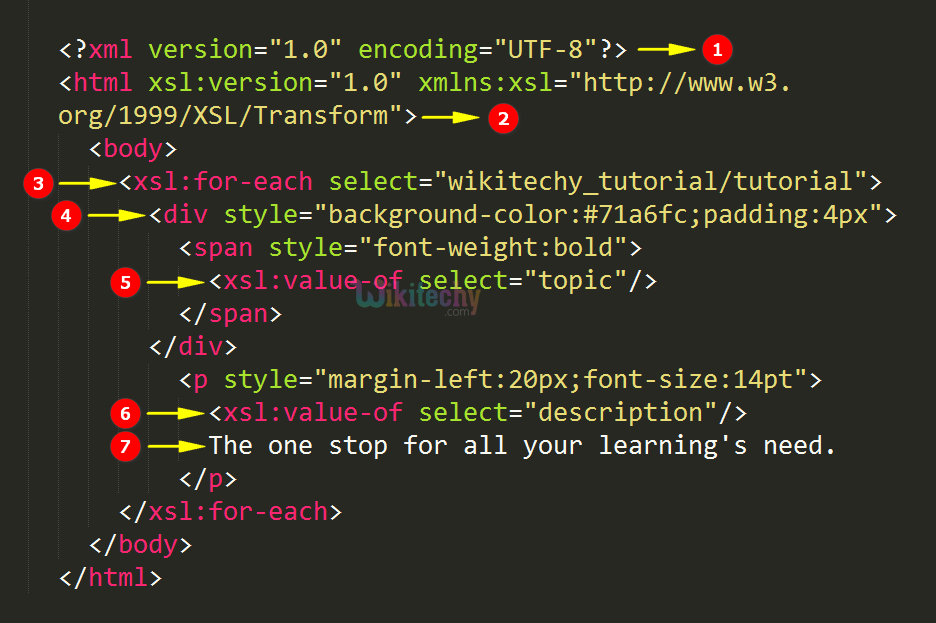Click the red annotation marker number 1
Viewport: 936px width, 623px height.
point(717,48)
